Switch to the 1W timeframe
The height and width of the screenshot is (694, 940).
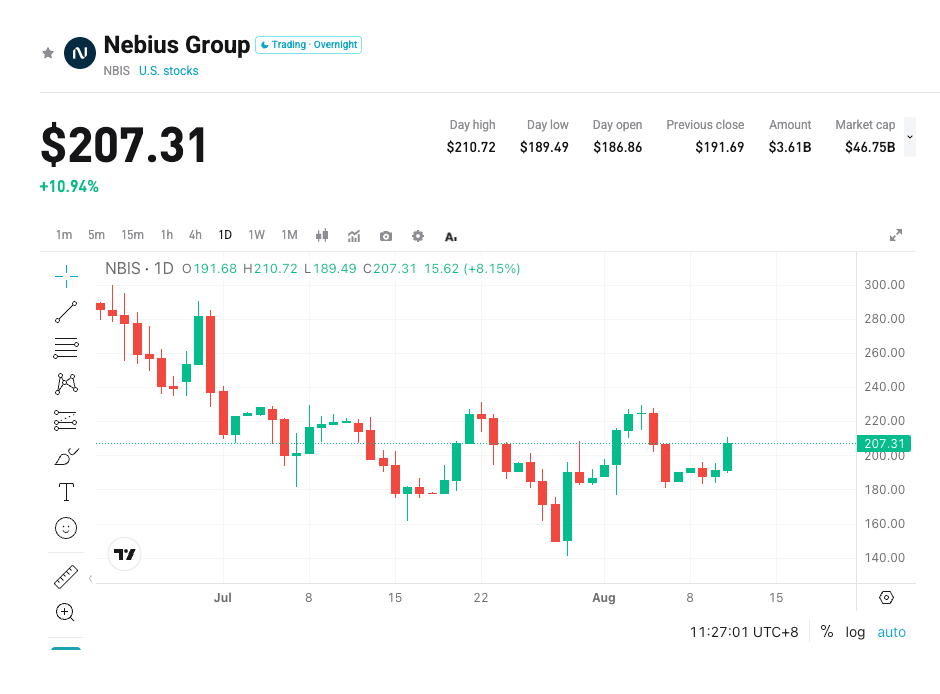point(257,235)
